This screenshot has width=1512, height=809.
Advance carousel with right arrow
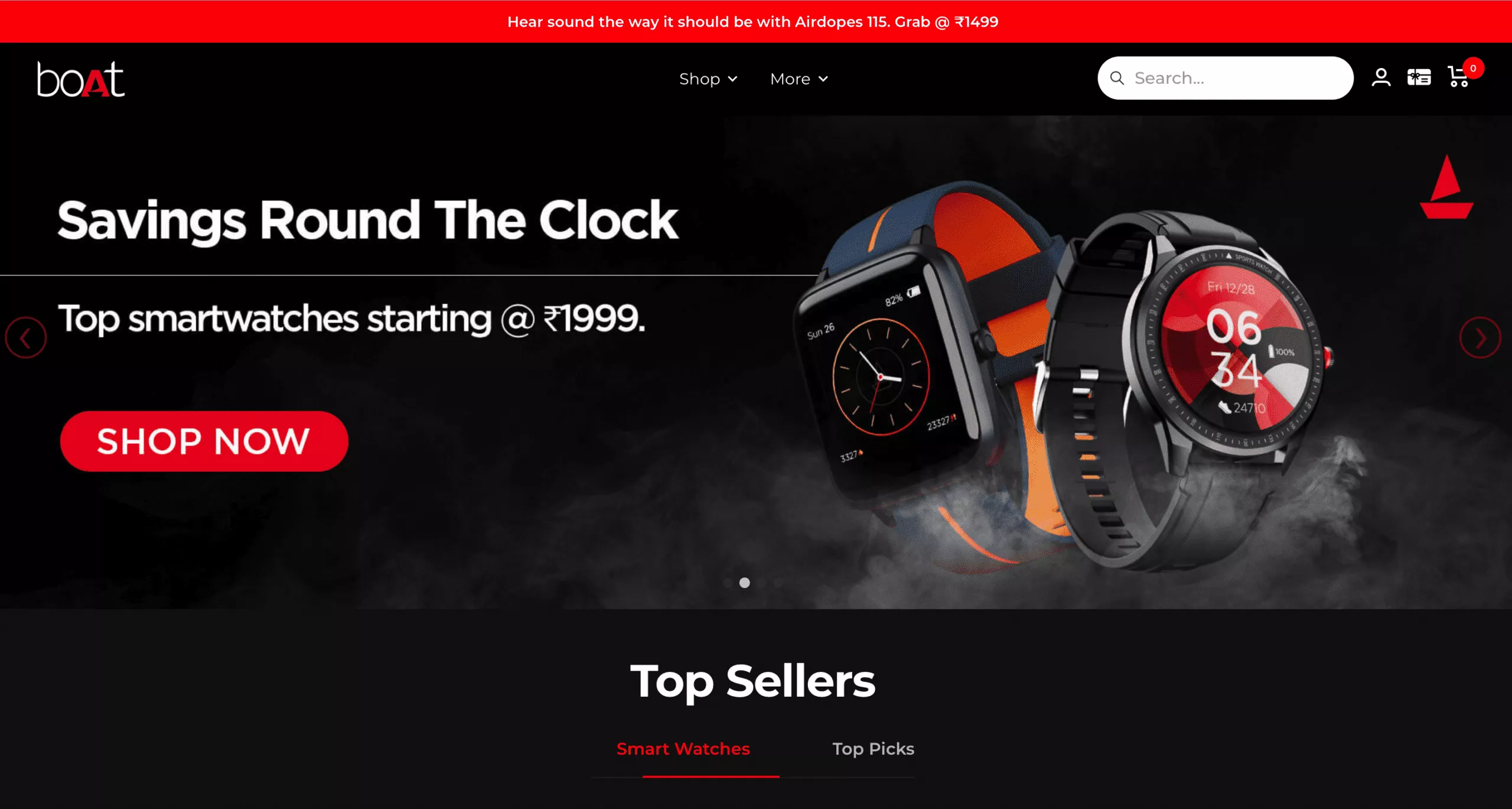[1480, 338]
